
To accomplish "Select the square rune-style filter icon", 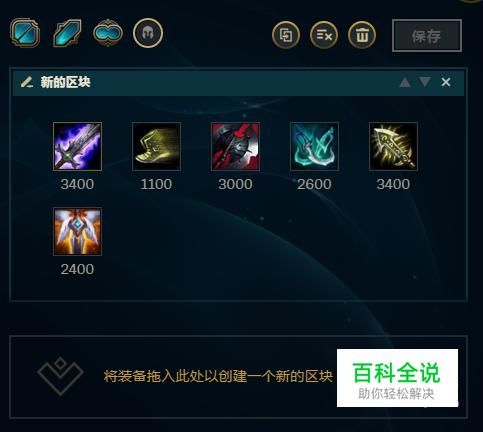I will 25,33.
